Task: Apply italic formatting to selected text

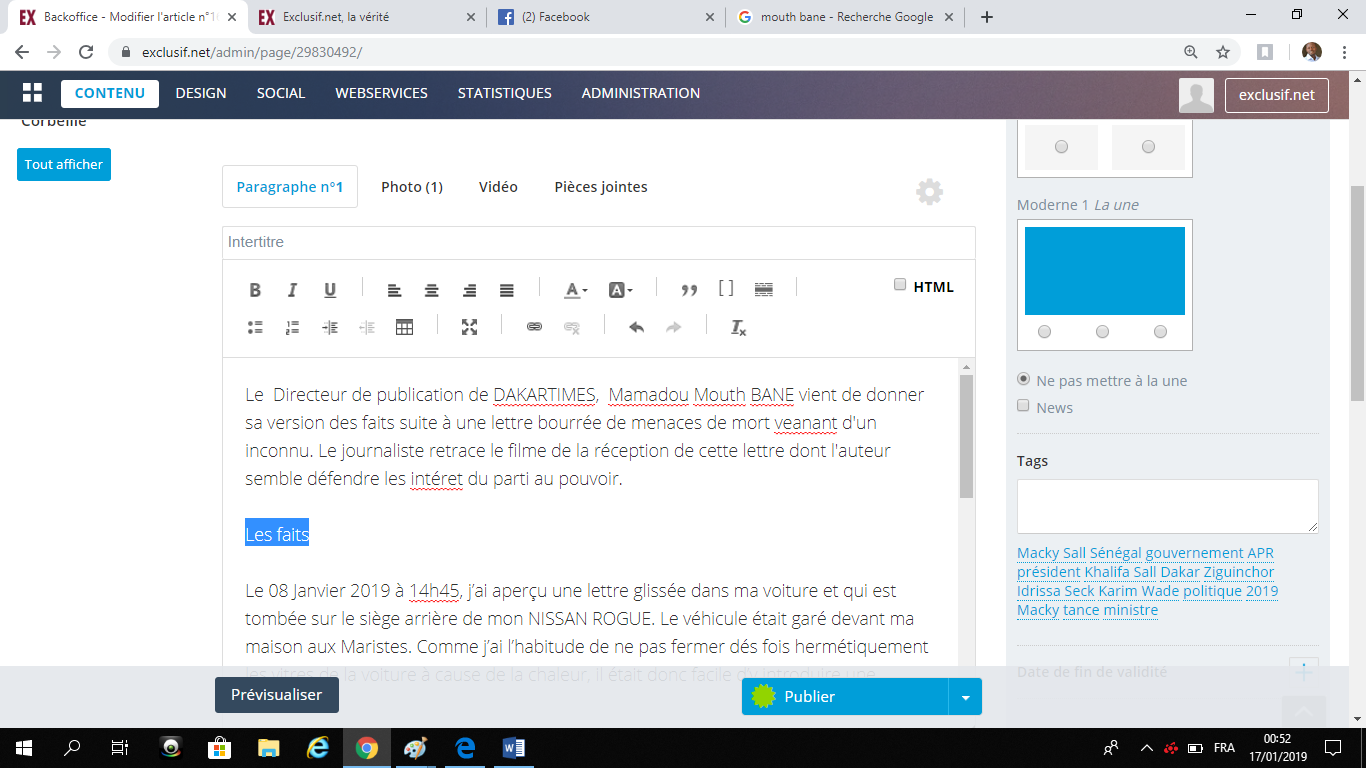Action: tap(292, 290)
